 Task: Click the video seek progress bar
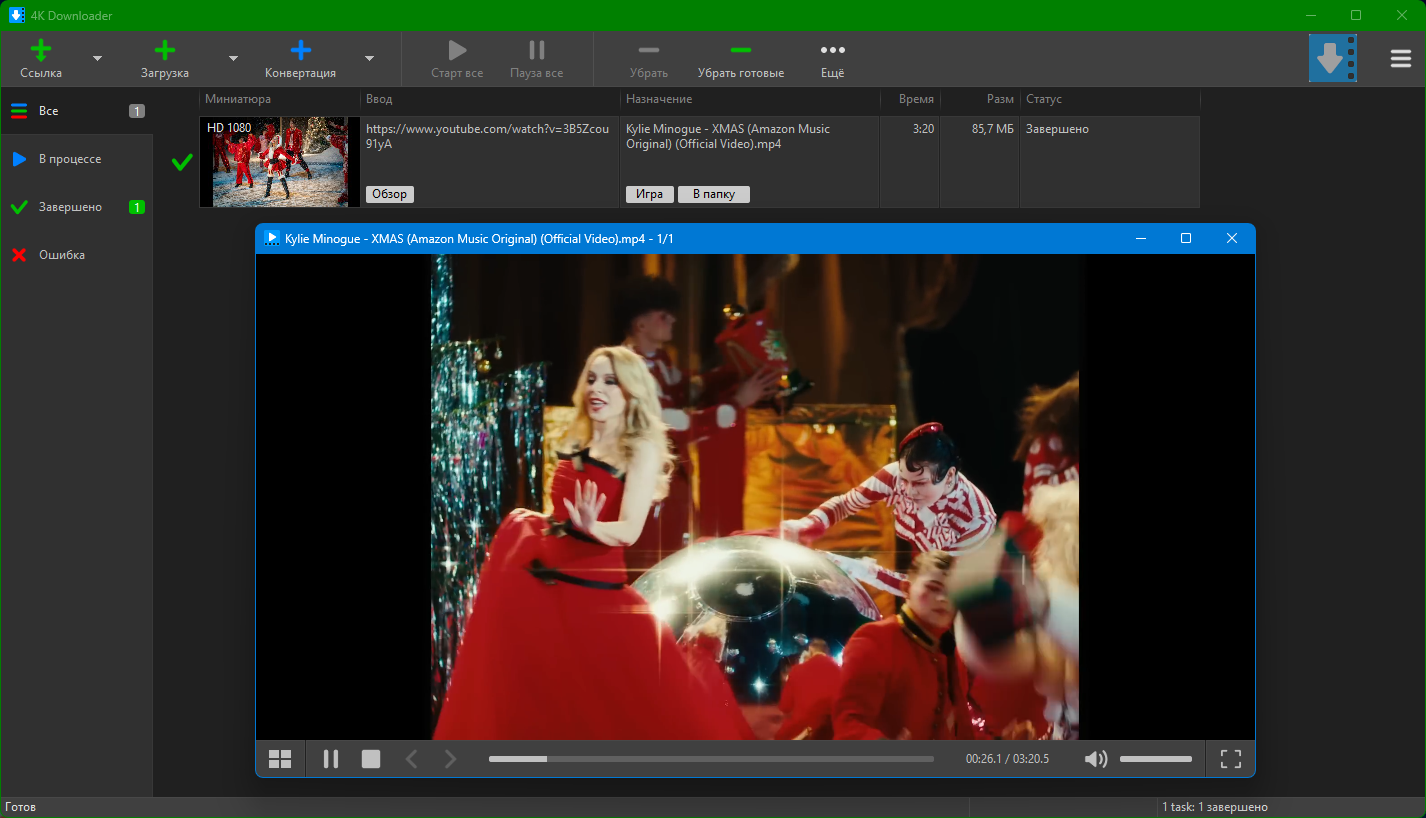[710, 759]
